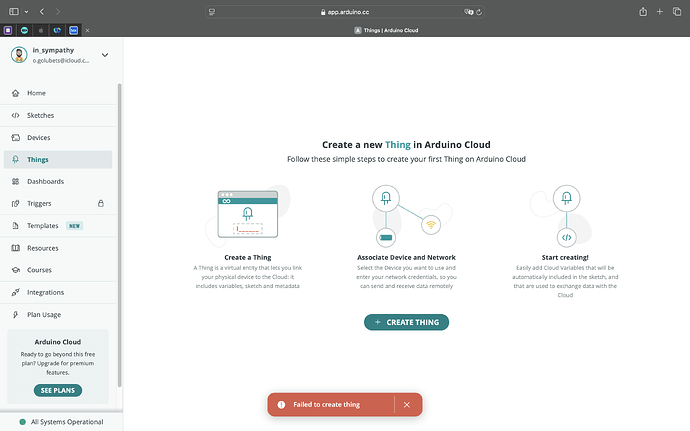Click the Devices board icon
This screenshot has height=431, width=690.
pyautogui.click(x=15, y=137)
